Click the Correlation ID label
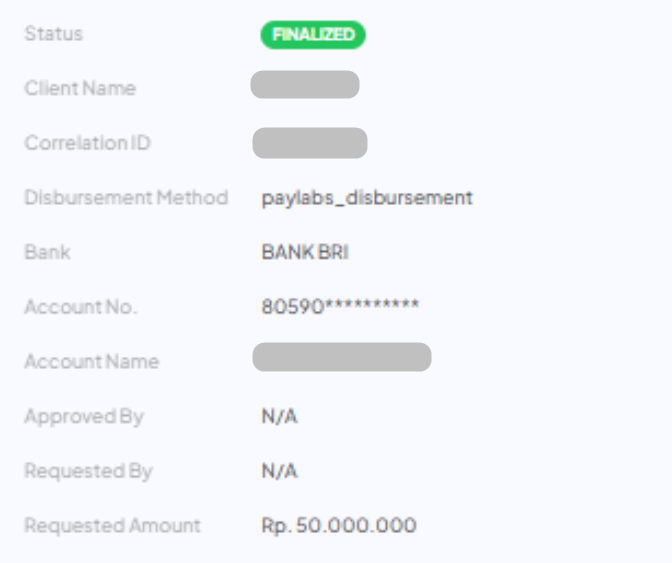This screenshot has width=672, height=563. click(x=88, y=143)
